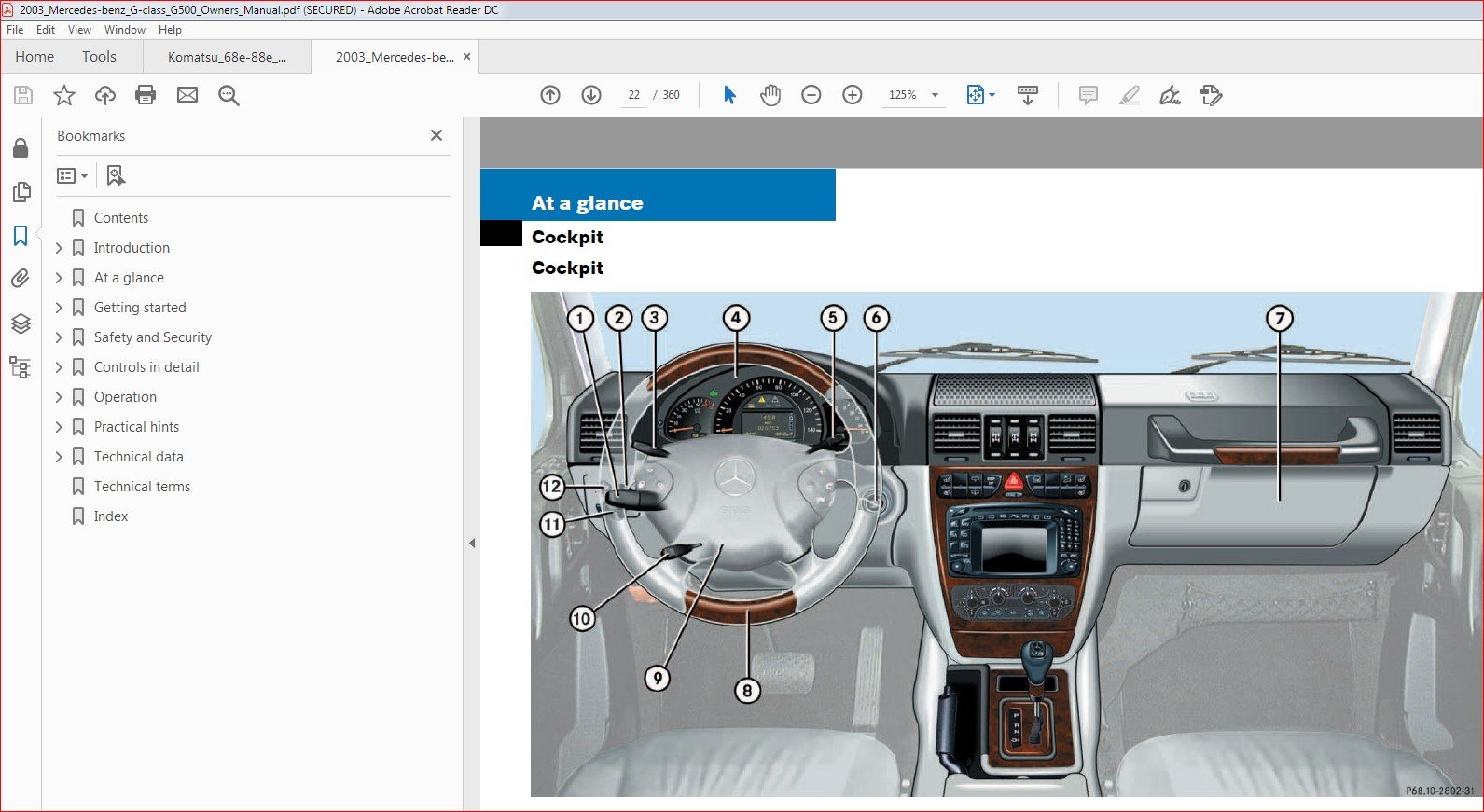Jump to the Index bookmark
The width and height of the screenshot is (1484, 812).
pyautogui.click(x=111, y=516)
